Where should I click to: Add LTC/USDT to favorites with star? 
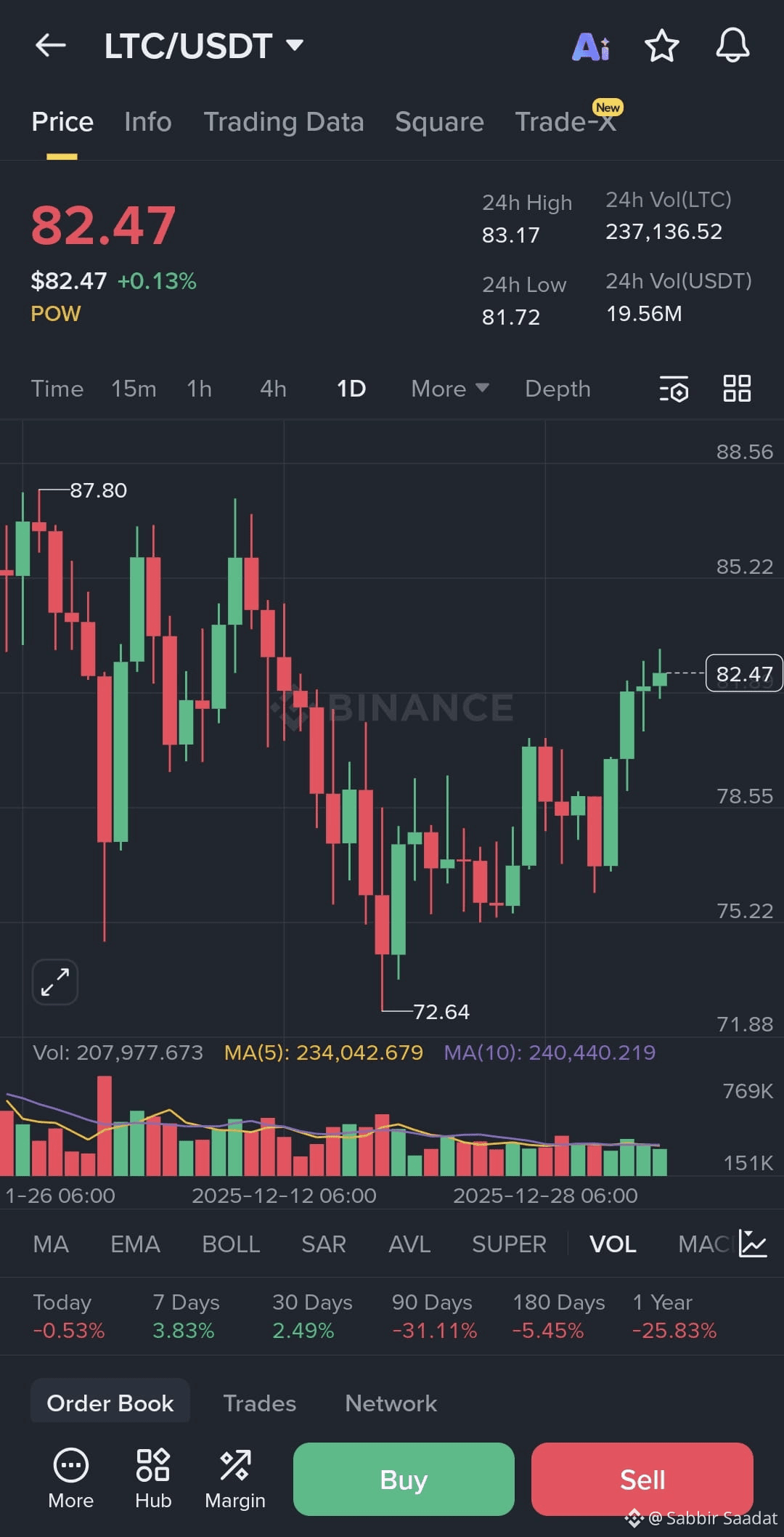click(661, 46)
